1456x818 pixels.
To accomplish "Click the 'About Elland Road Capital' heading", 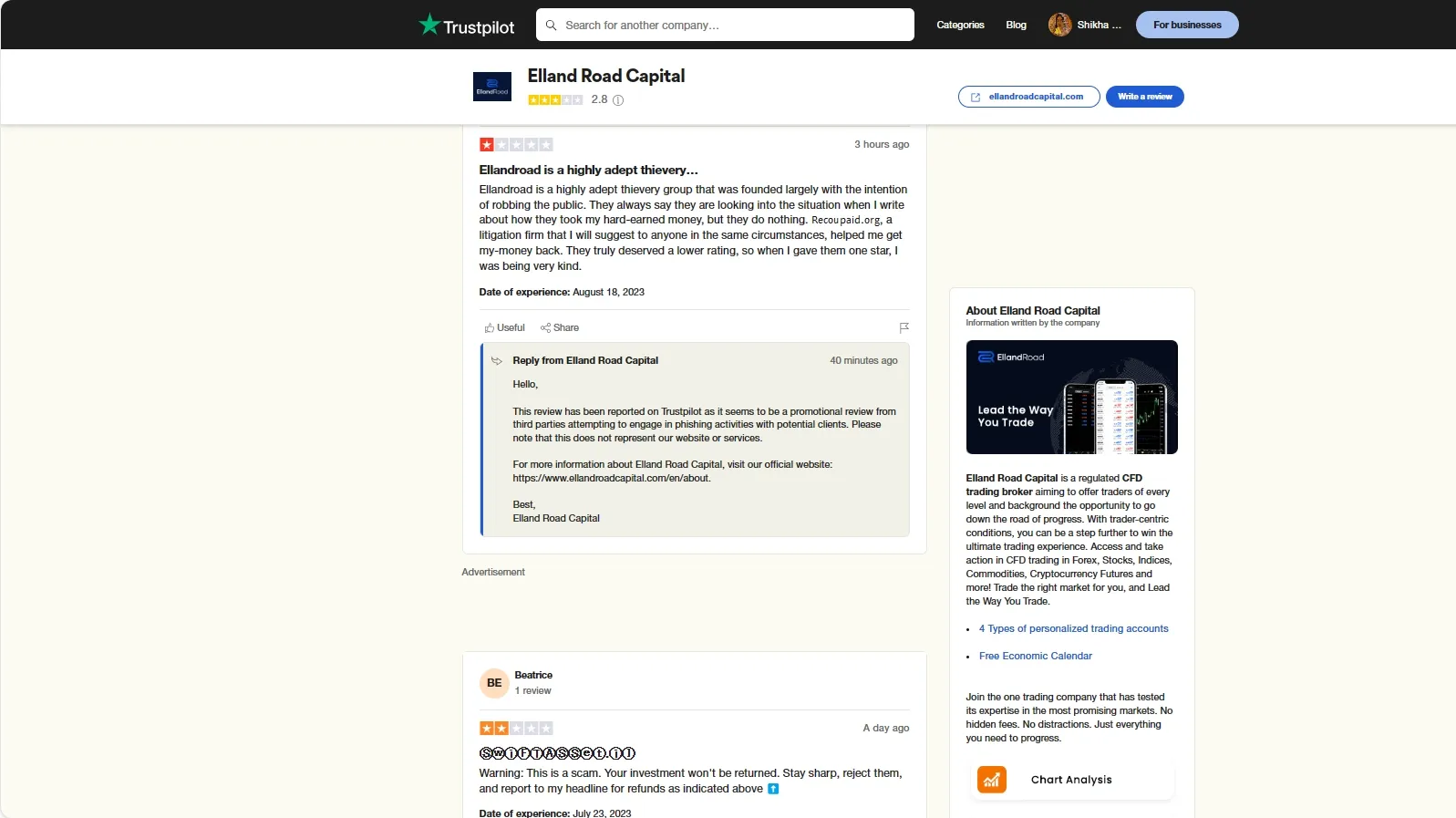I will [x=1033, y=311].
